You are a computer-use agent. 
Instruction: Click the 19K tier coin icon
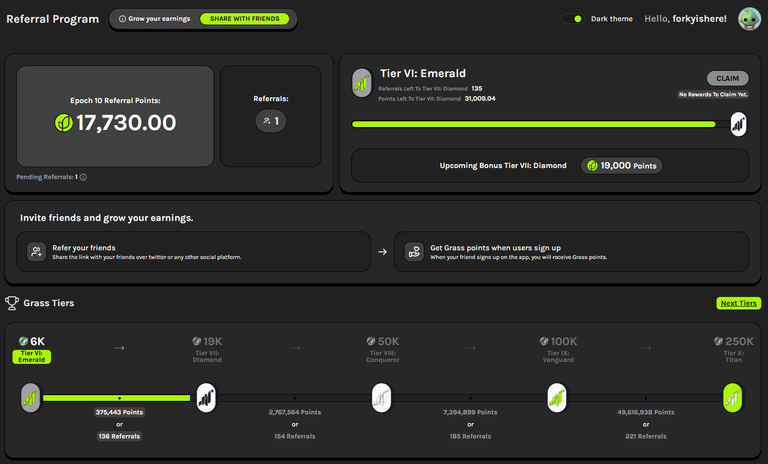pos(197,341)
